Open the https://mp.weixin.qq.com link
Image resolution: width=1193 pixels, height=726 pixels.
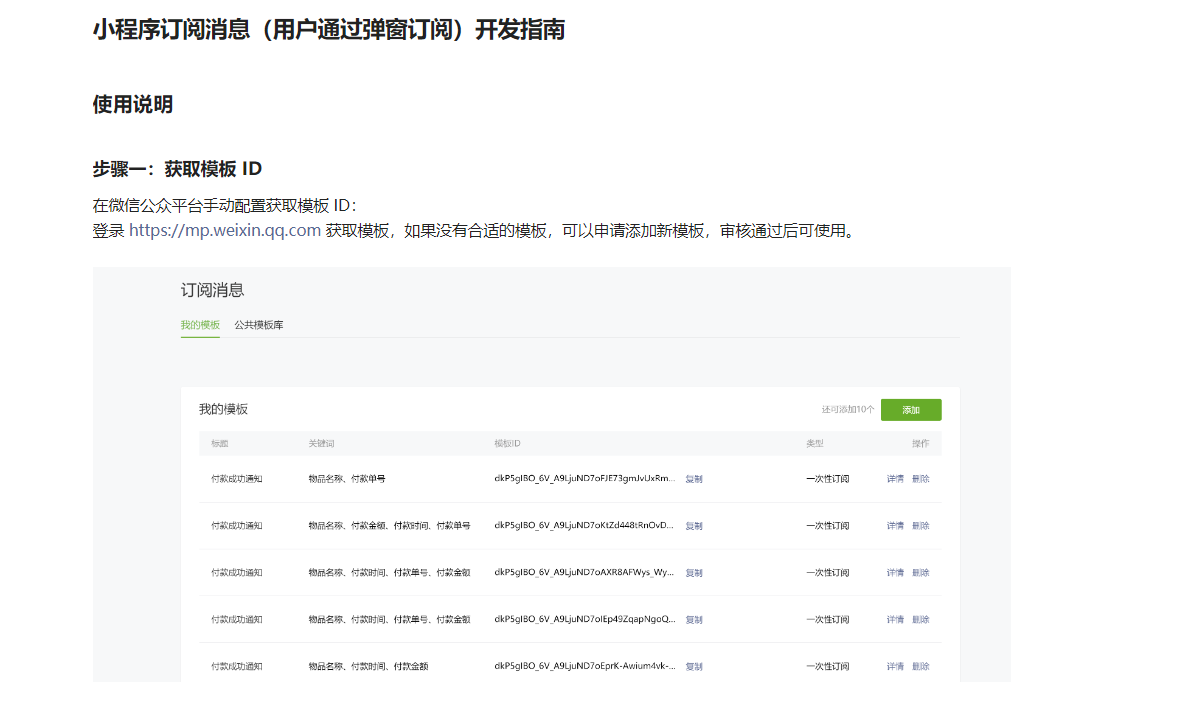click(x=224, y=231)
